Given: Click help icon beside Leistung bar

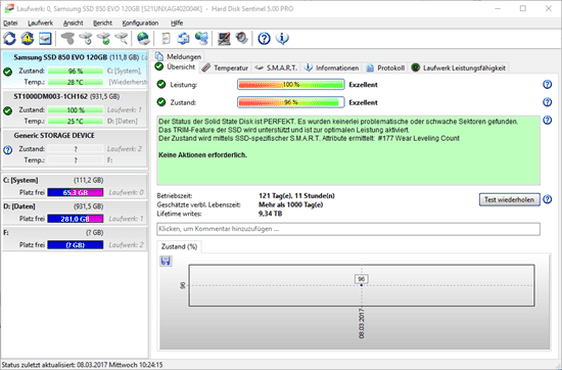Looking at the screenshot, I should coord(547,85).
